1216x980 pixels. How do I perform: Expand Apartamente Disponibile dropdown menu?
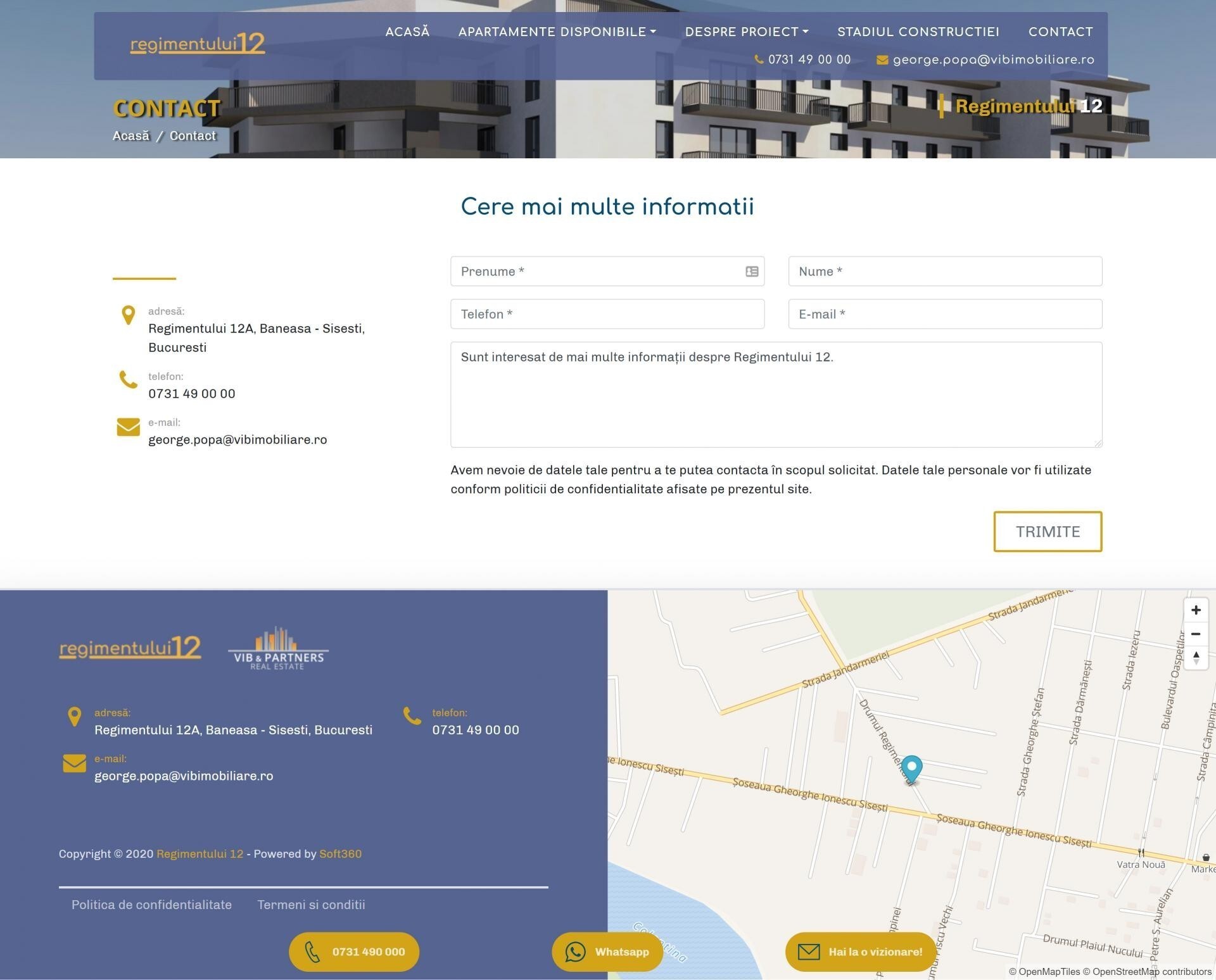pyautogui.click(x=557, y=32)
